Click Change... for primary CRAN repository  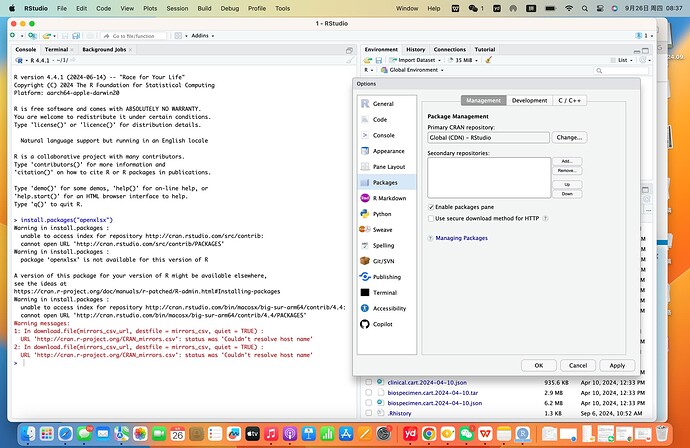tap(569, 137)
